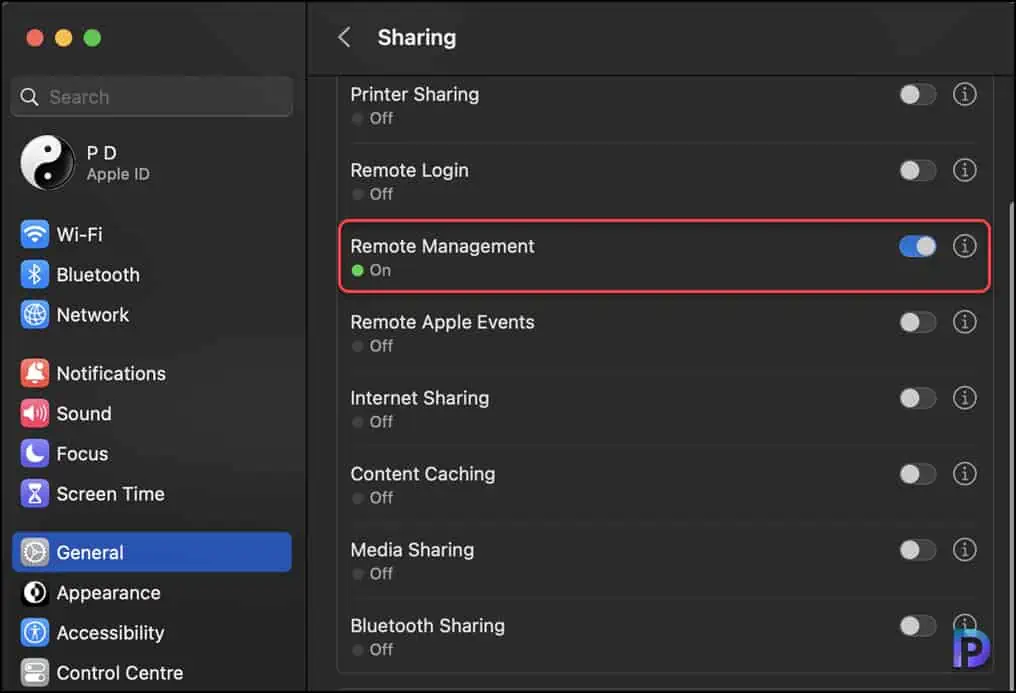This screenshot has width=1016, height=693.
Task: Click the General gear icon
Action: (34, 552)
